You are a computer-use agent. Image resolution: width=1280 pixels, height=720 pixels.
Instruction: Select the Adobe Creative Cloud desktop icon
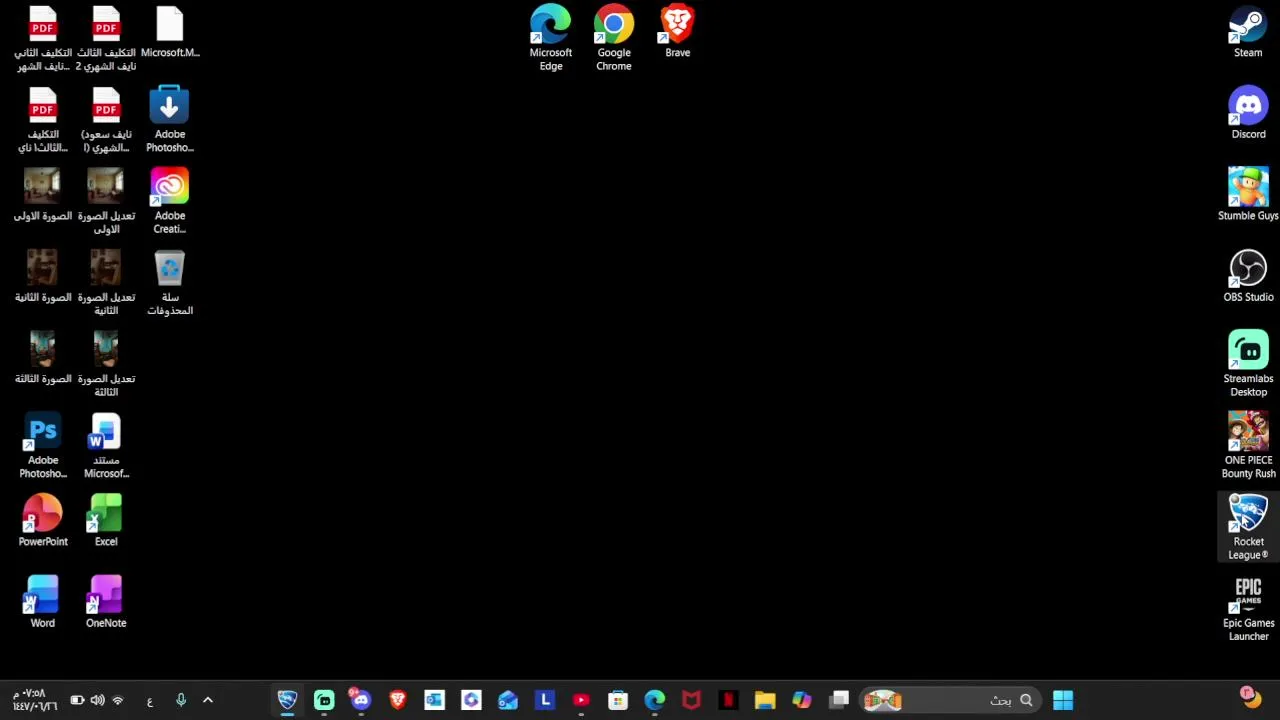[x=170, y=201]
